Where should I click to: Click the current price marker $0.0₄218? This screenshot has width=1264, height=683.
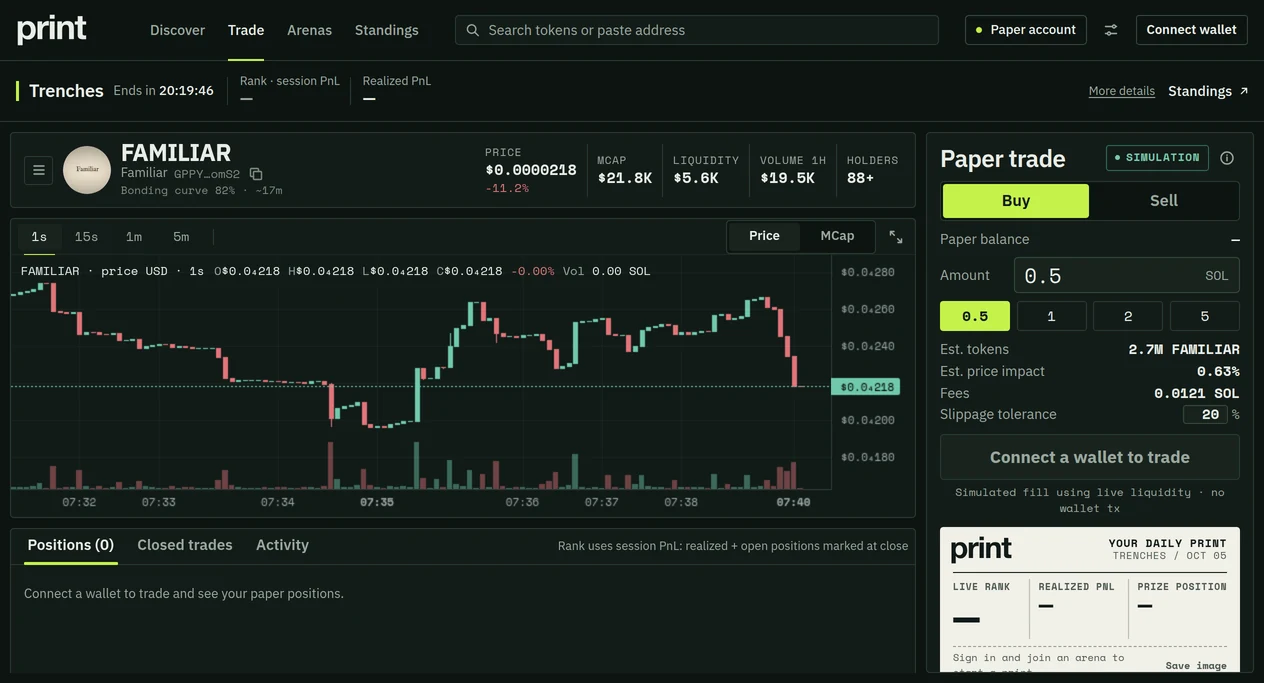tap(866, 387)
